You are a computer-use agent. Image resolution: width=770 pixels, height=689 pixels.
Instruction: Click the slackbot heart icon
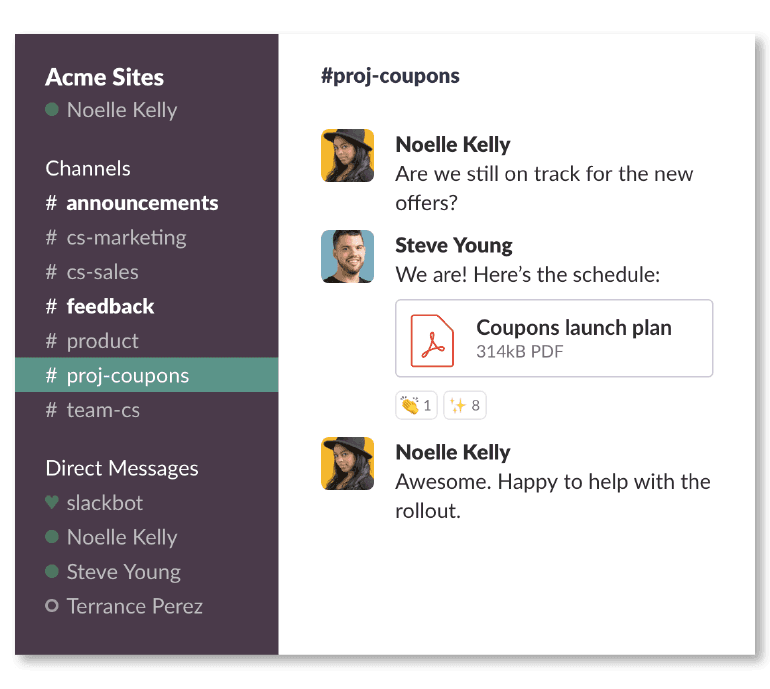point(52,503)
